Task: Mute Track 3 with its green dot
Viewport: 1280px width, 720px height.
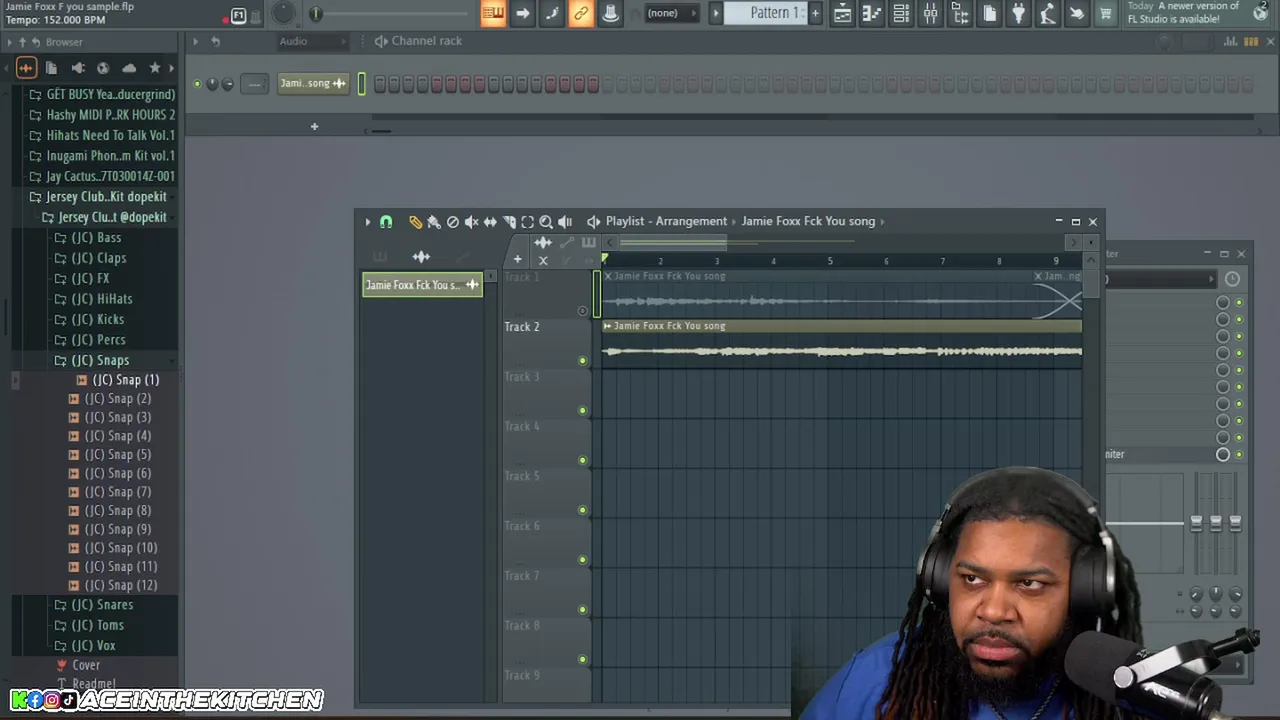Action: tap(582, 410)
